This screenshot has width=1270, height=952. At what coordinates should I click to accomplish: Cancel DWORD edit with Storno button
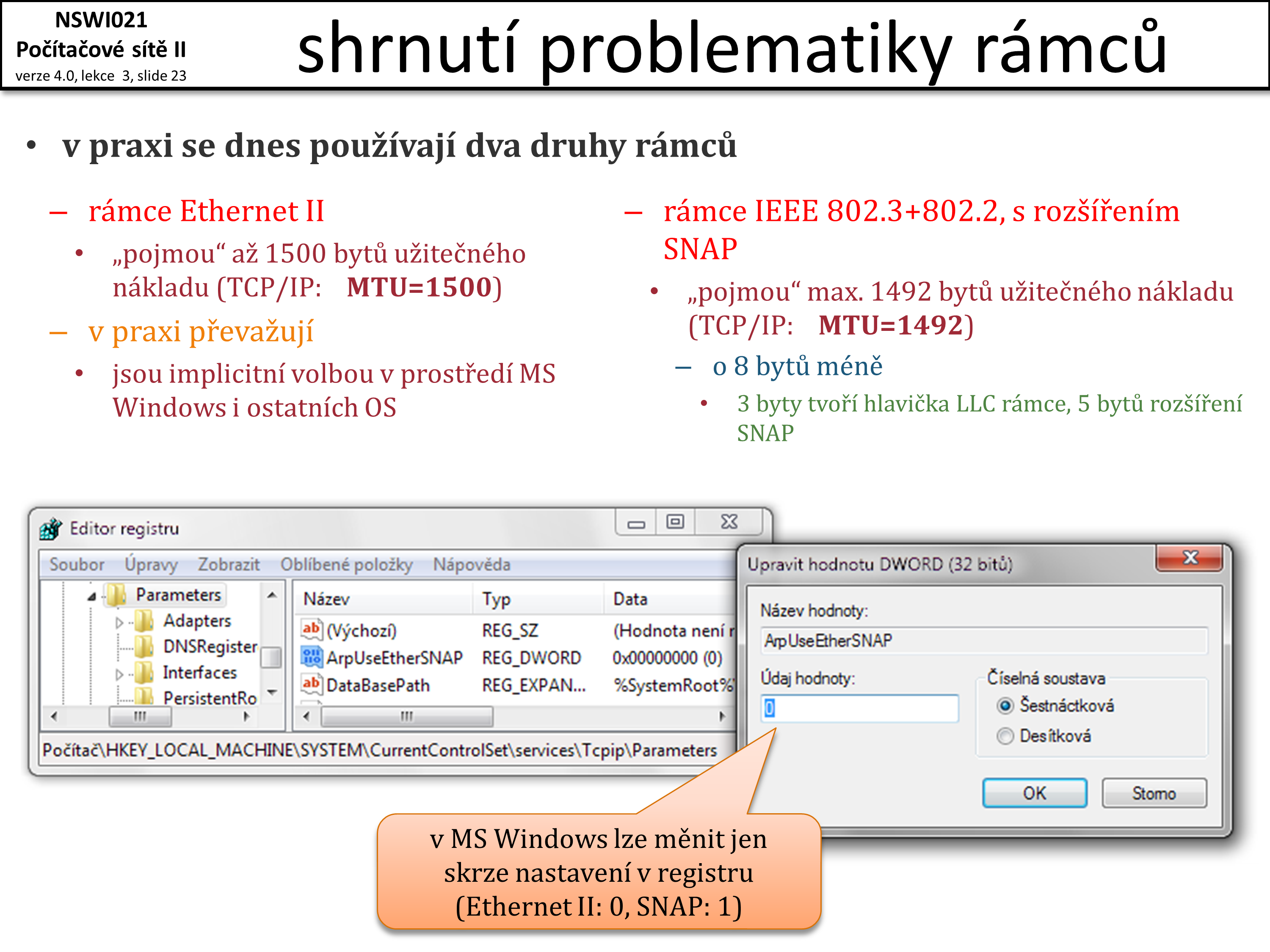tap(1154, 793)
